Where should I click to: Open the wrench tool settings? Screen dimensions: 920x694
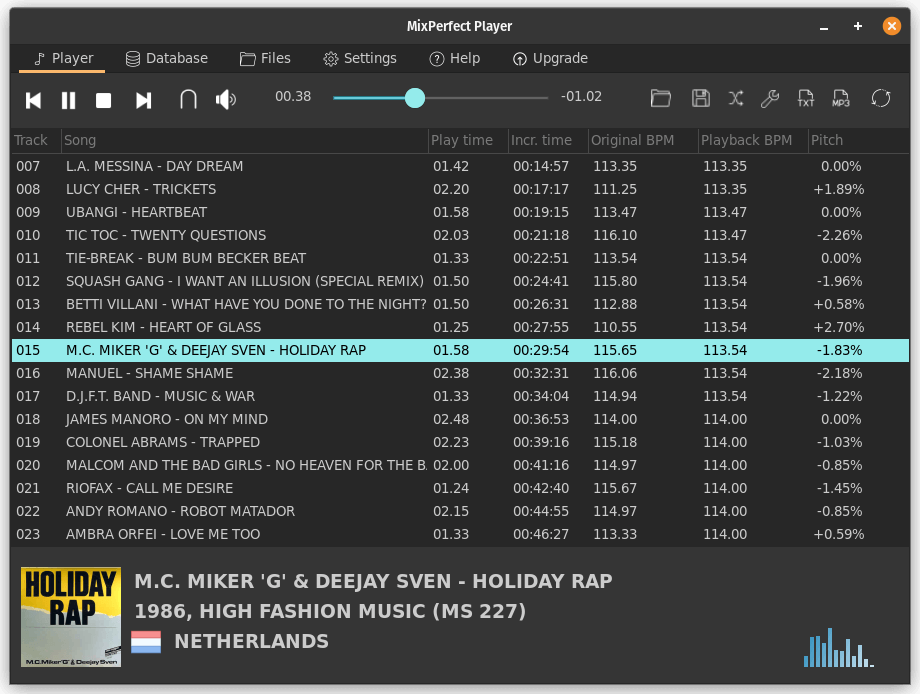tap(771, 98)
